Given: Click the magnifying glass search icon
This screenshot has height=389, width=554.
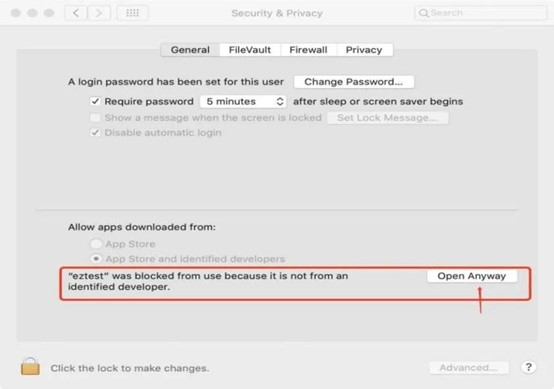Looking at the screenshot, I should pos(423,13).
